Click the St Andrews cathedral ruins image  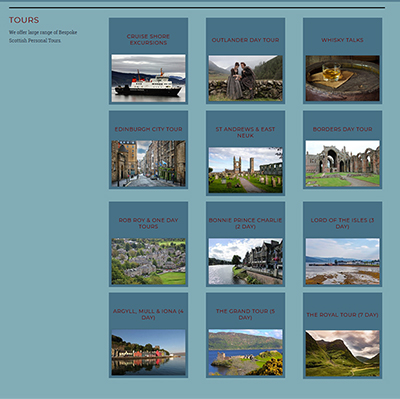coord(245,170)
